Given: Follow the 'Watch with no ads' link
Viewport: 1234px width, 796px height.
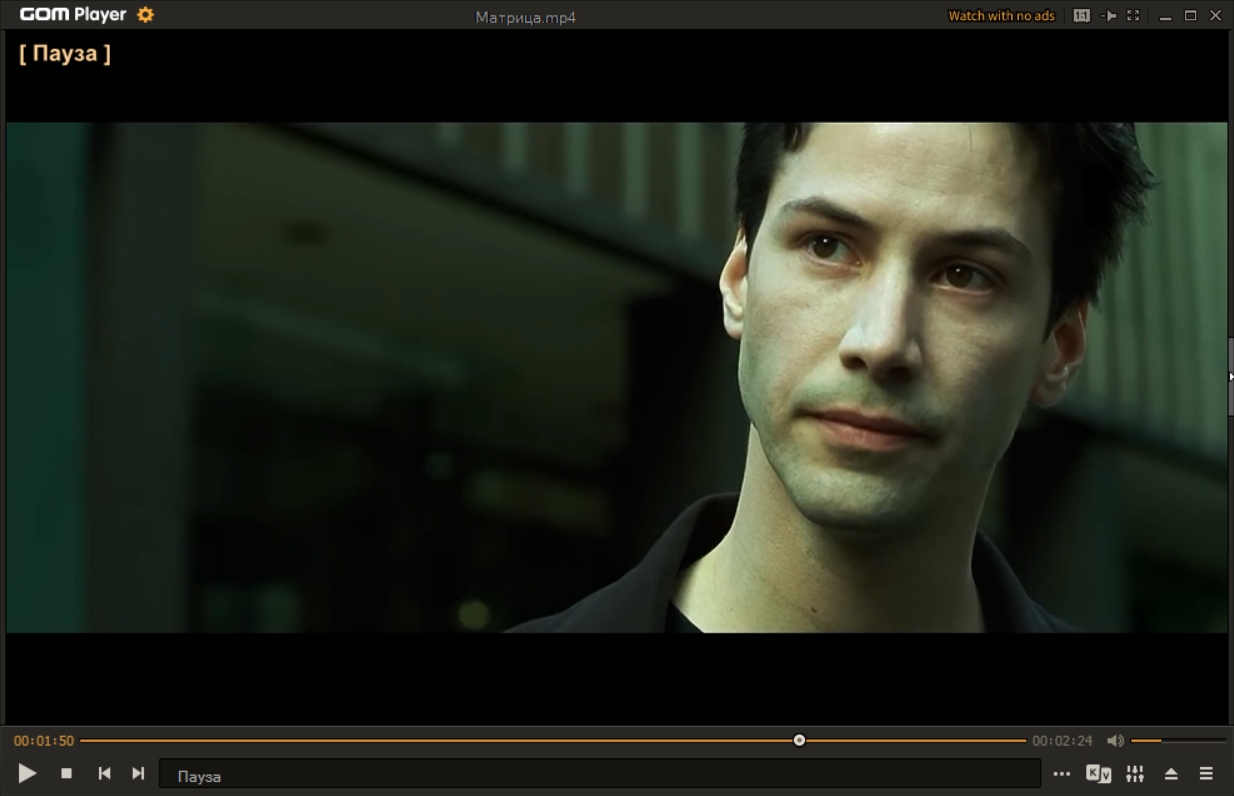Looking at the screenshot, I should [x=1001, y=16].
